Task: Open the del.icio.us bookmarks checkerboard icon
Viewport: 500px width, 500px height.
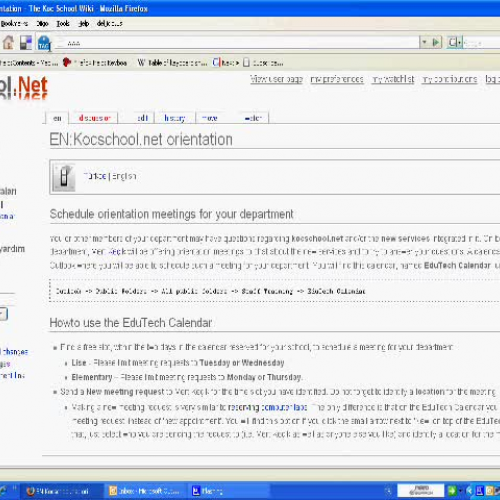Action: [26, 43]
